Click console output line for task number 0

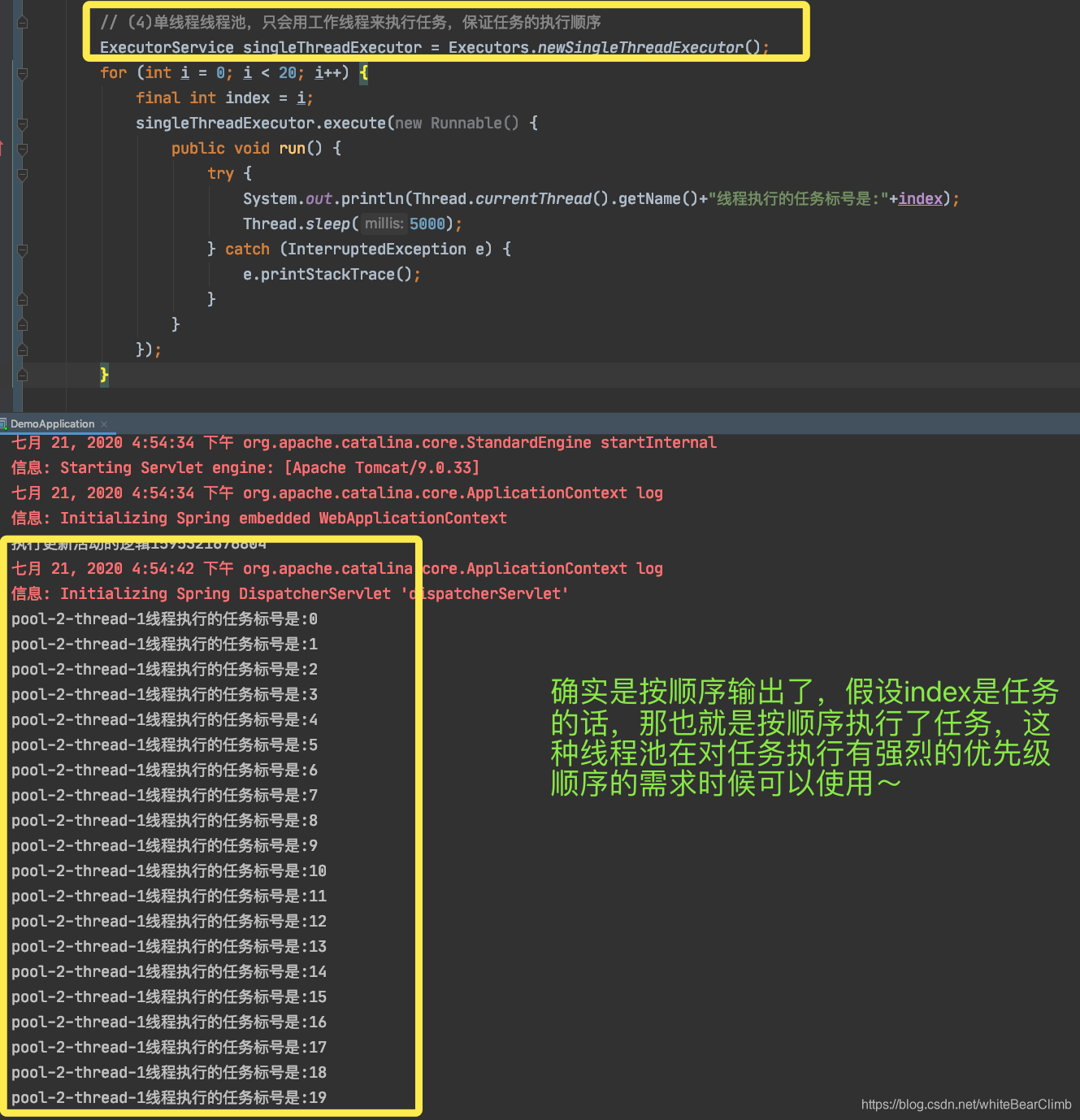(x=164, y=619)
